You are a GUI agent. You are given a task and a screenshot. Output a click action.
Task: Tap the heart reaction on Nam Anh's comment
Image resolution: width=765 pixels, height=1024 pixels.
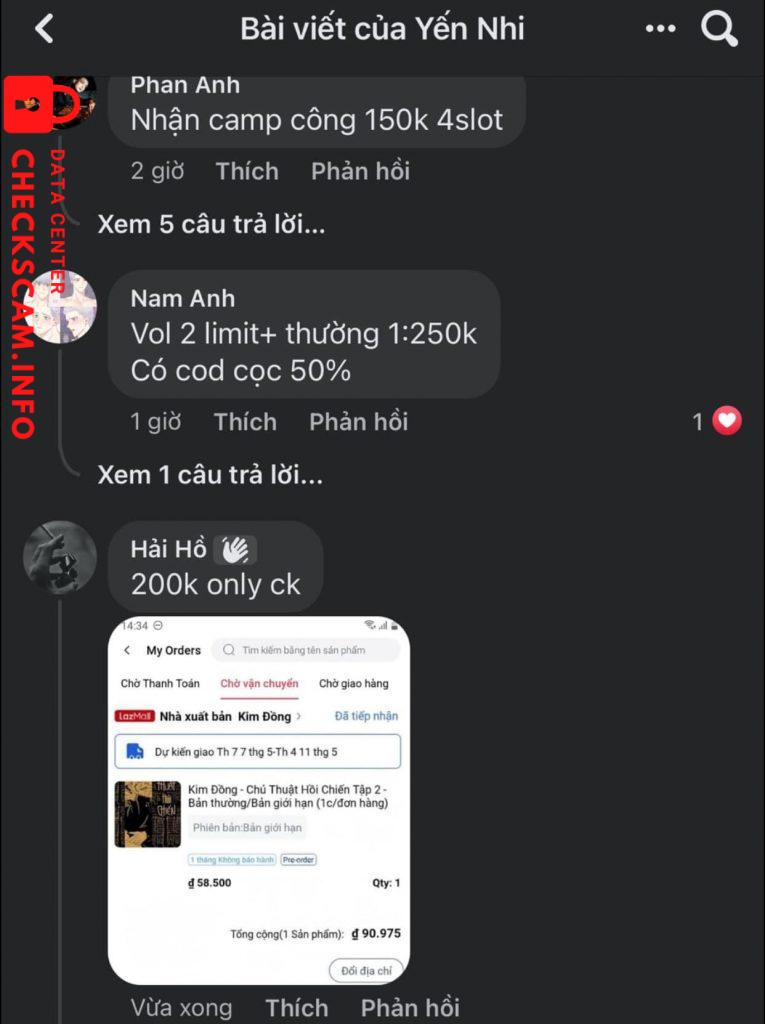pos(727,422)
